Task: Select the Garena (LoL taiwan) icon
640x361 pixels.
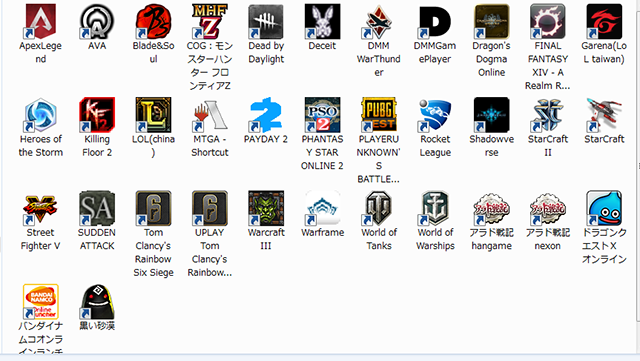Action: [x=604, y=21]
